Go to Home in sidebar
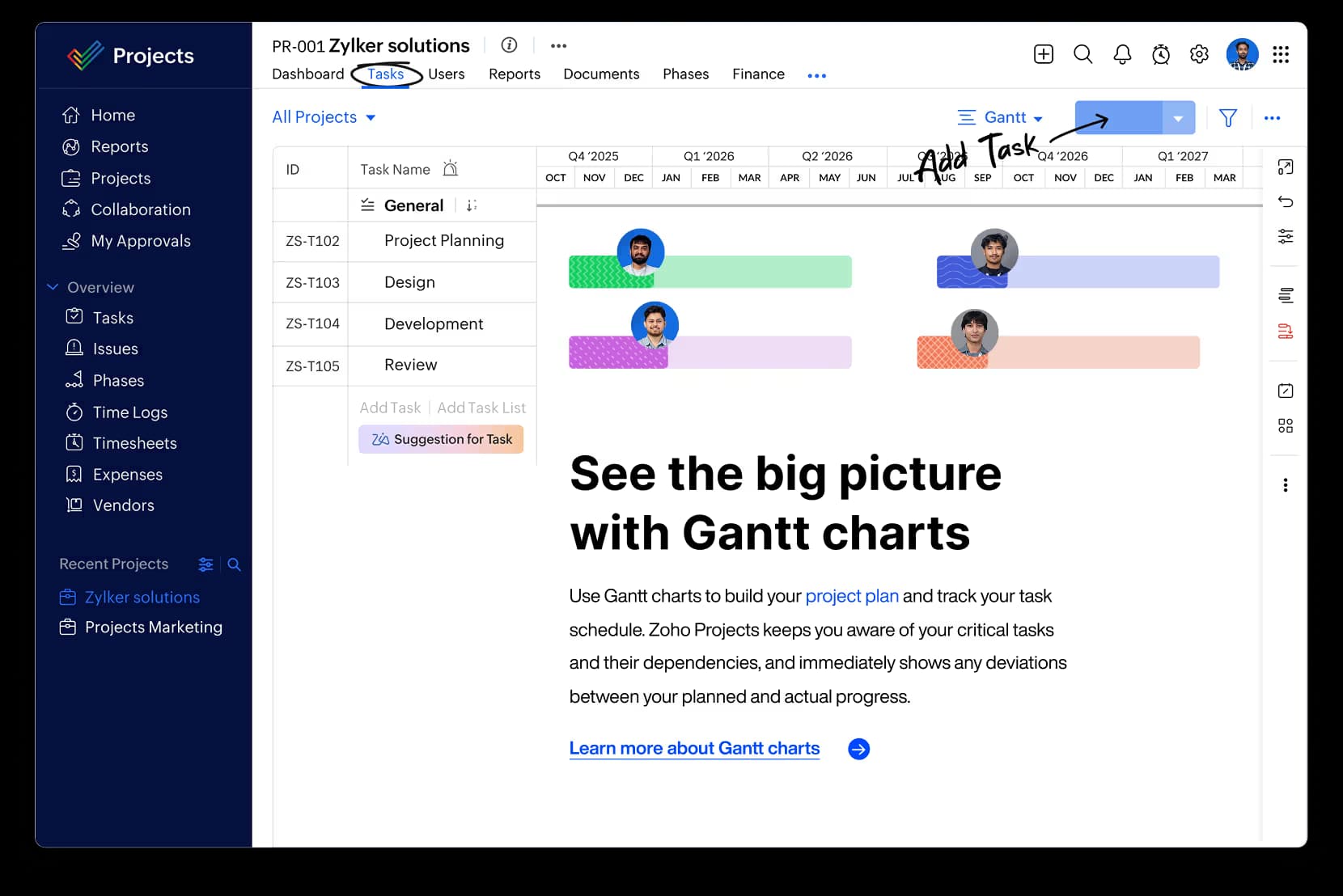This screenshot has width=1343, height=896. coord(99,115)
